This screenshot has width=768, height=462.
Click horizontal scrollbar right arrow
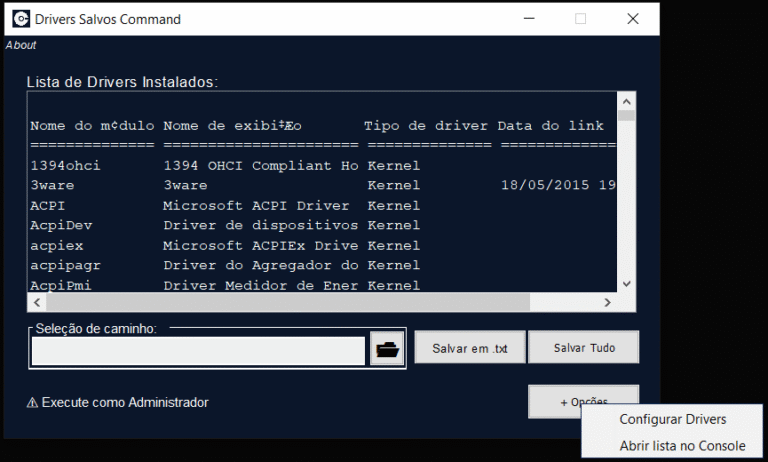(607, 302)
